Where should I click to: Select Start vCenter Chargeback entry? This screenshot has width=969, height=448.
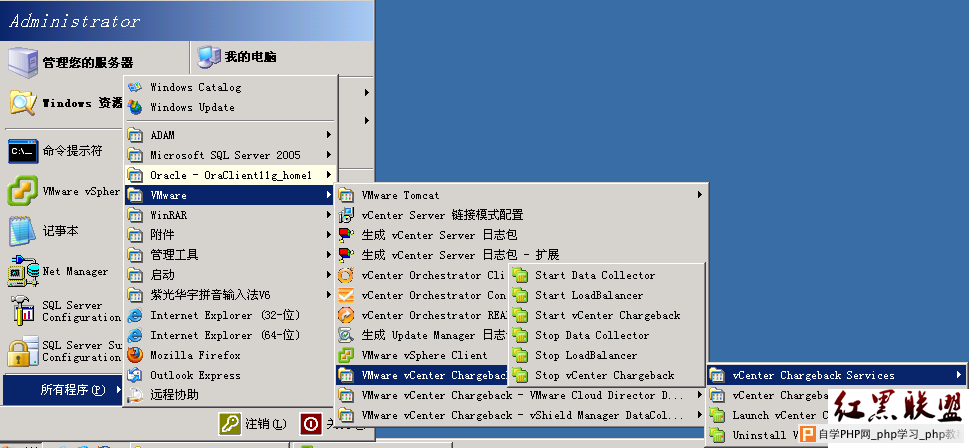coord(607,315)
